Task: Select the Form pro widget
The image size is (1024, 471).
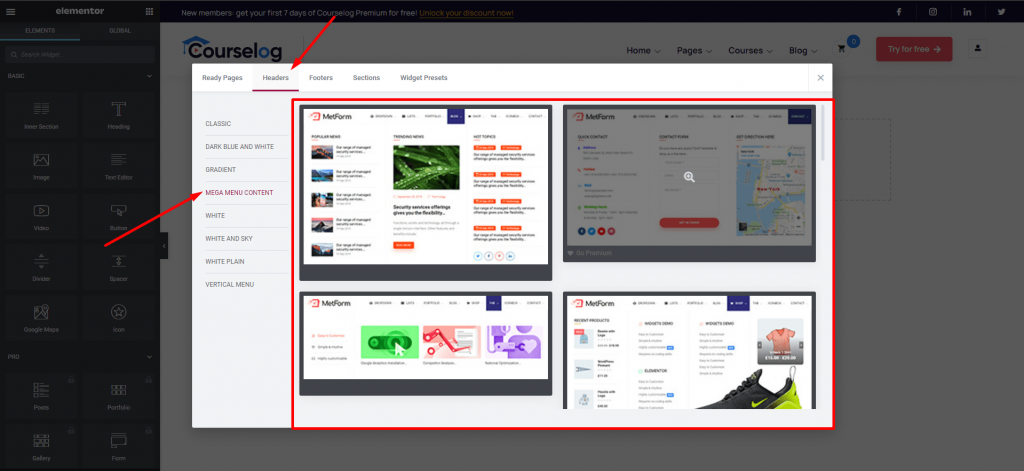Action: point(118,447)
